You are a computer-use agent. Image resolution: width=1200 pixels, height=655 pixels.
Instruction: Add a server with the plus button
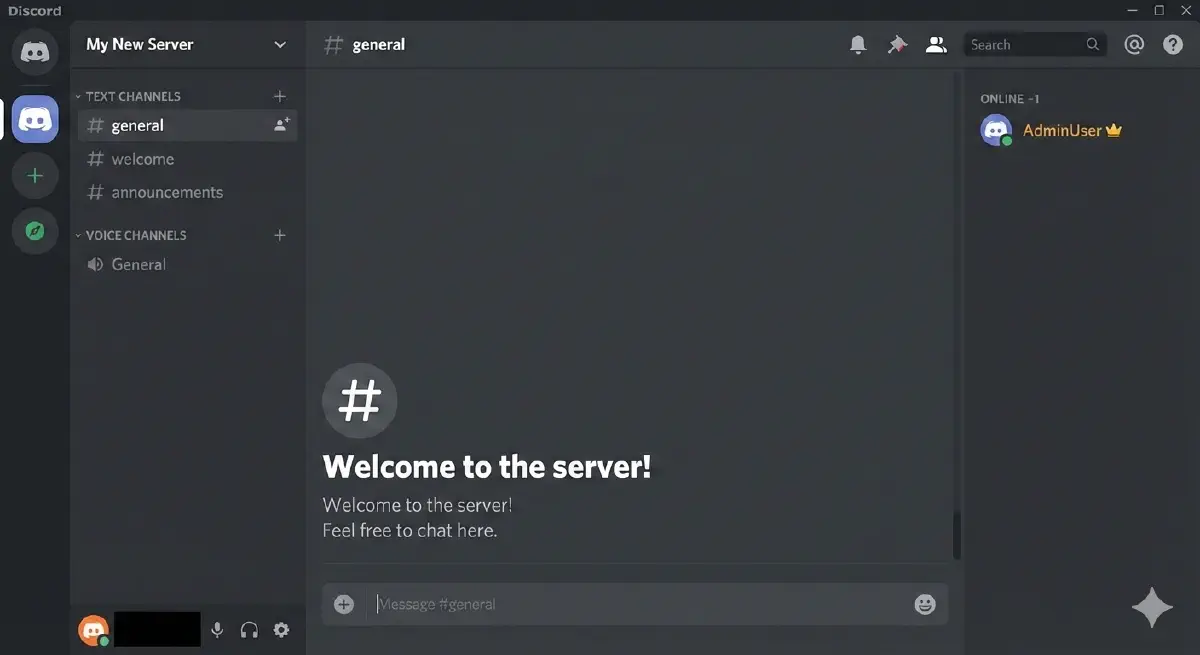click(35, 175)
